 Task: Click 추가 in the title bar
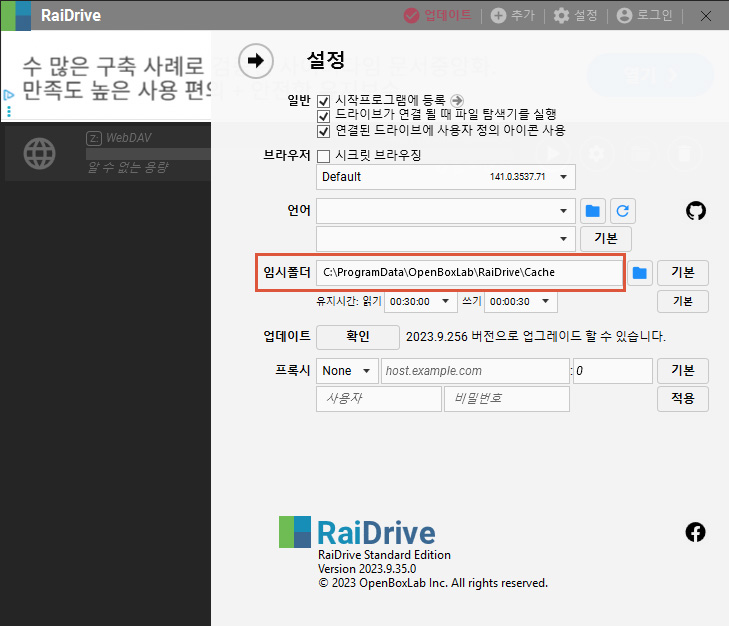pyautogui.click(x=513, y=15)
